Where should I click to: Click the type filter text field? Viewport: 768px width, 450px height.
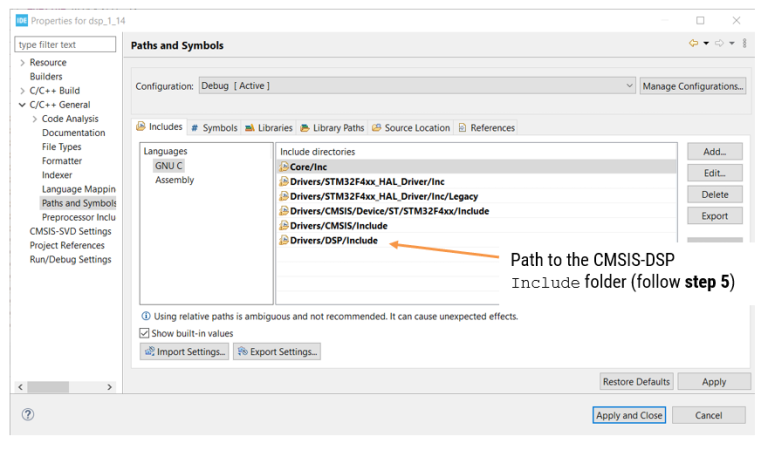point(65,45)
